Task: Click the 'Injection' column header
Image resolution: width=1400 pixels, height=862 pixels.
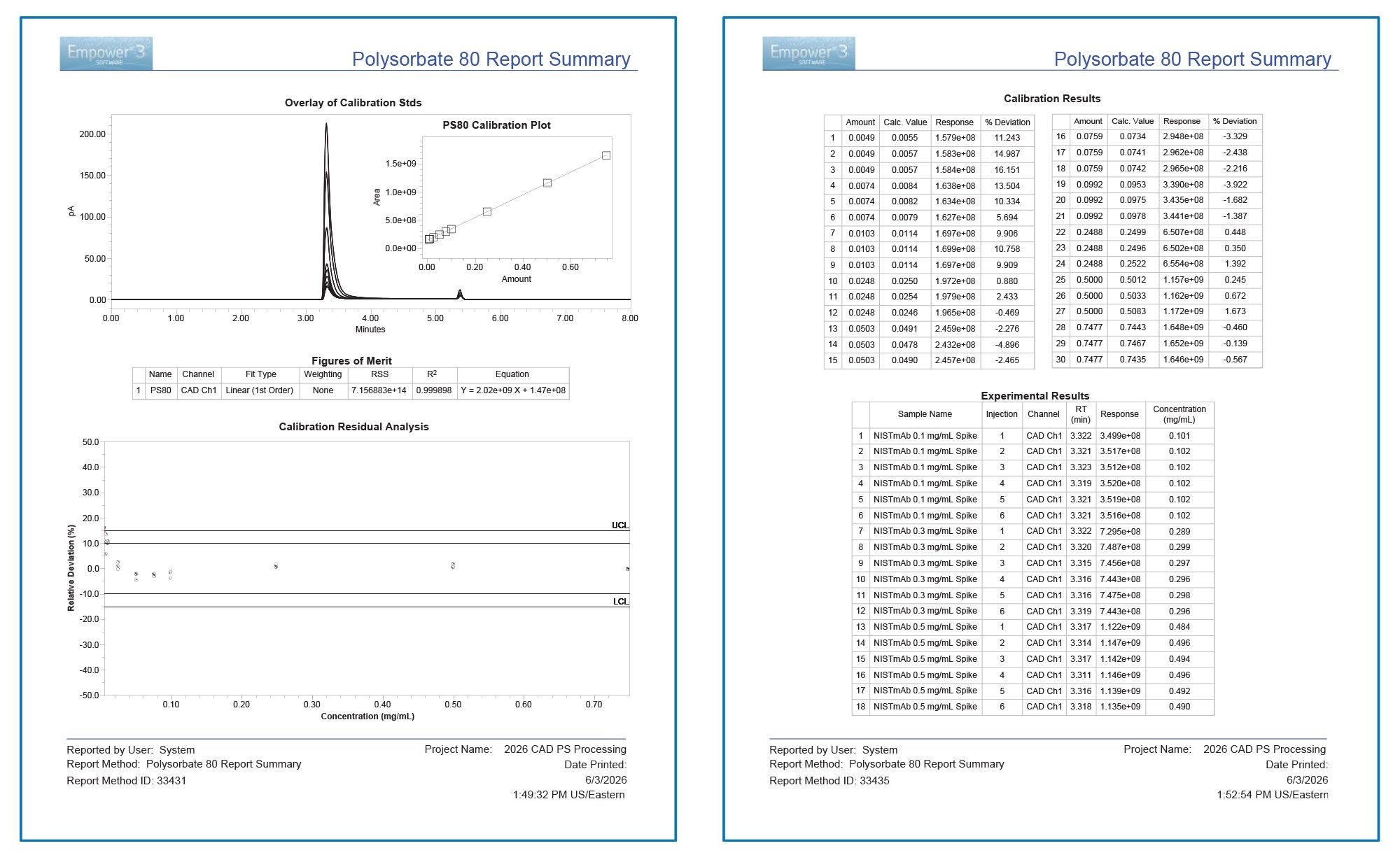Action: (1002, 414)
